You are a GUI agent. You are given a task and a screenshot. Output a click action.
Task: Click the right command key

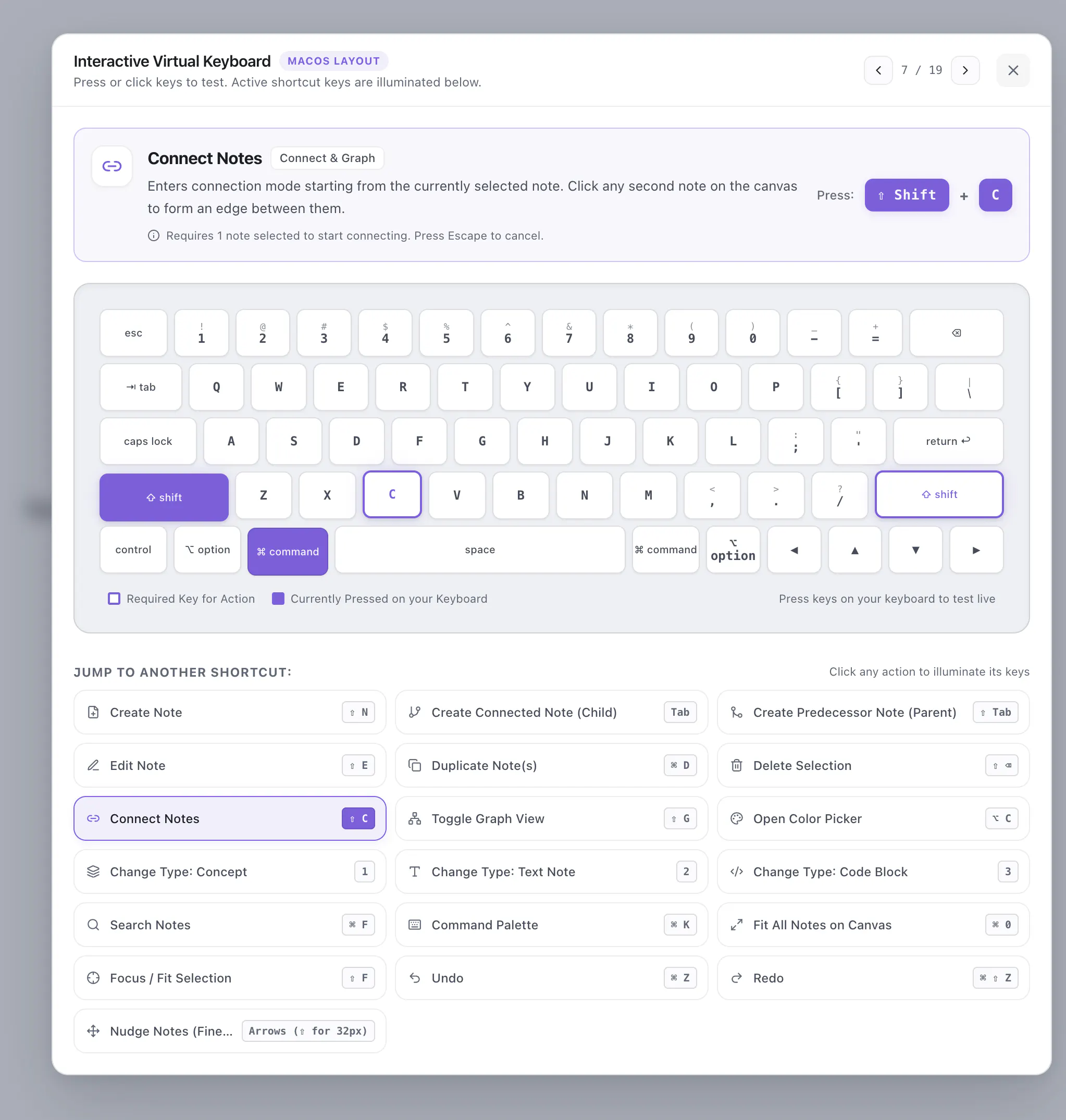pyautogui.click(x=665, y=550)
